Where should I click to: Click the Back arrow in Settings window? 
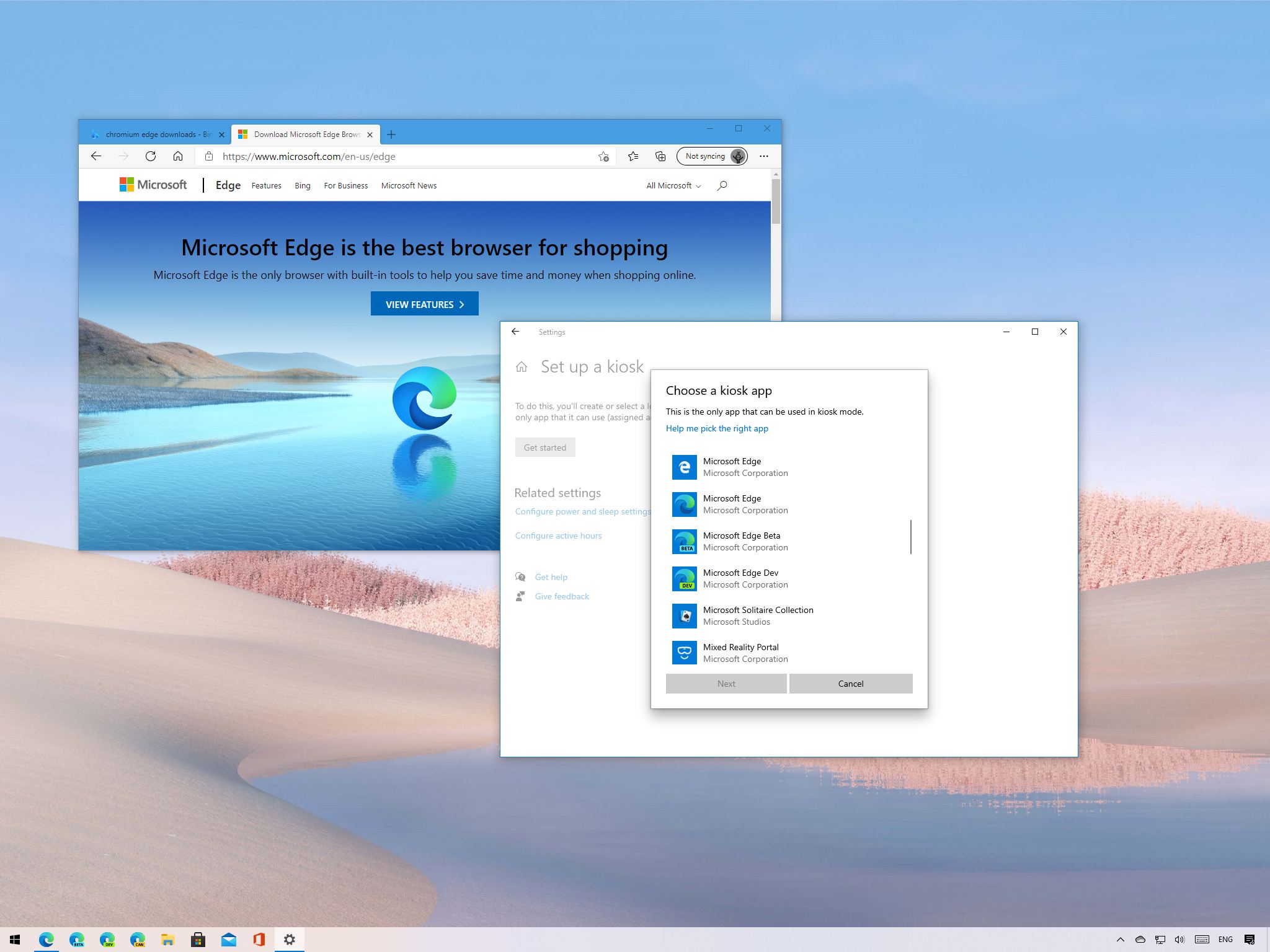click(x=516, y=332)
